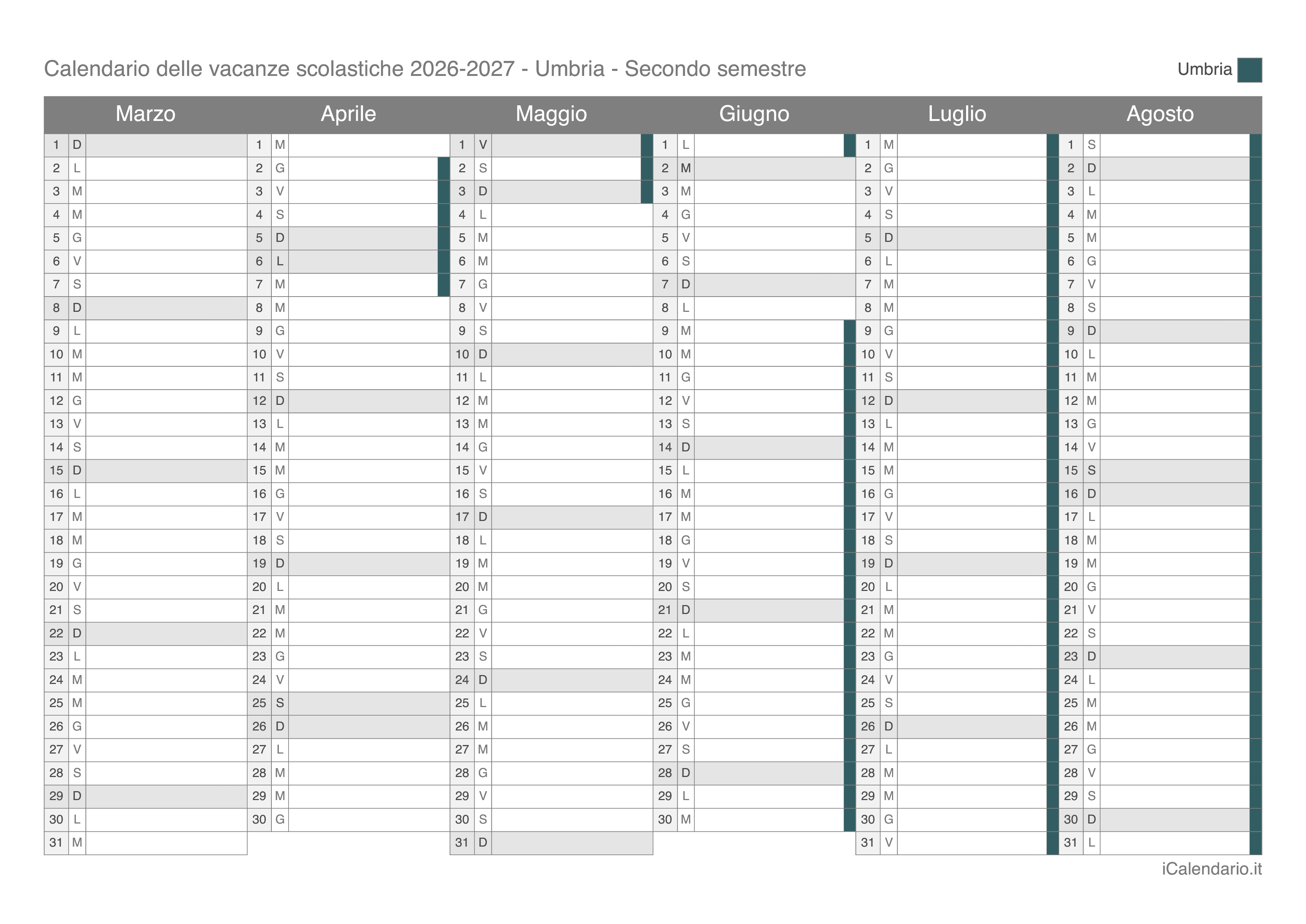Viewport: 1306px width, 924px height.
Task: Open the iCalendario.it footer link
Action: 1211,869
